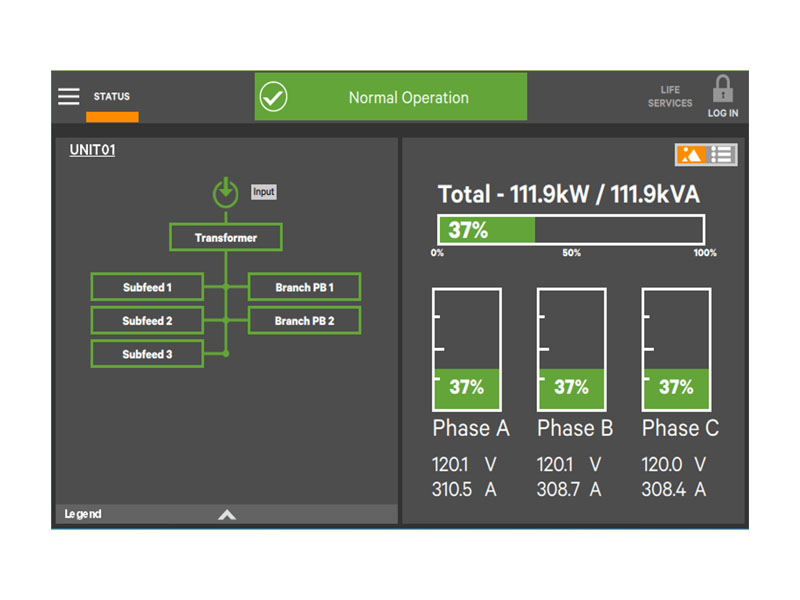Image resolution: width=800 pixels, height=600 pixels.
Task: Select Subfeed 1 in the diagram
Action: (x=147, y=287)
